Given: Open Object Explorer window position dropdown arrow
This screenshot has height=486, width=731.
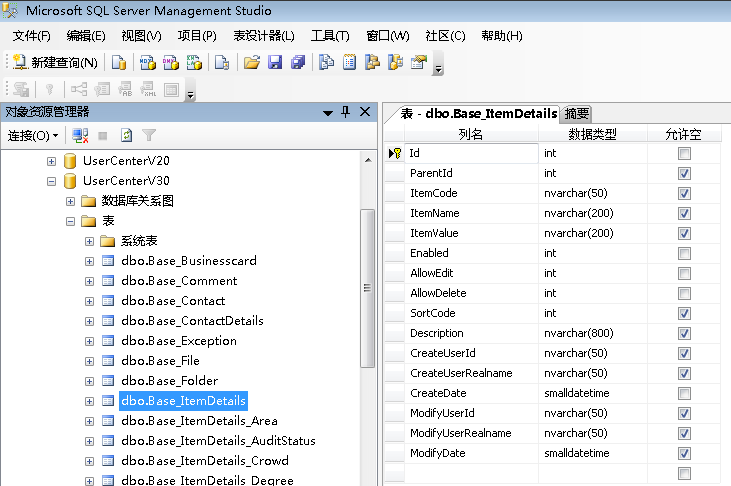Looking at the screenshot, I should pos(328,113).
